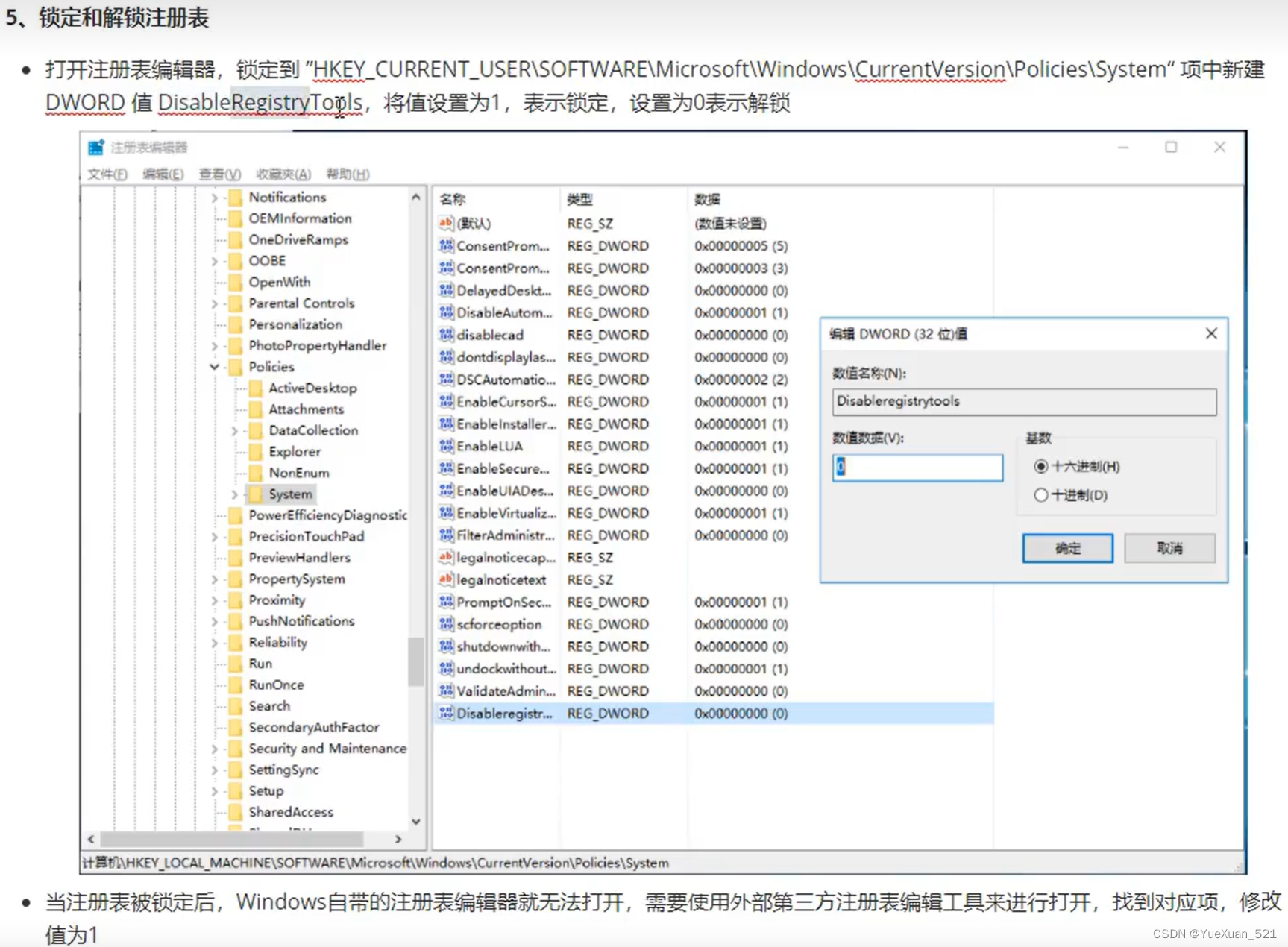Select the EnableVirtualiz... value row
The image size is (1288, 947).
[713, 513]
